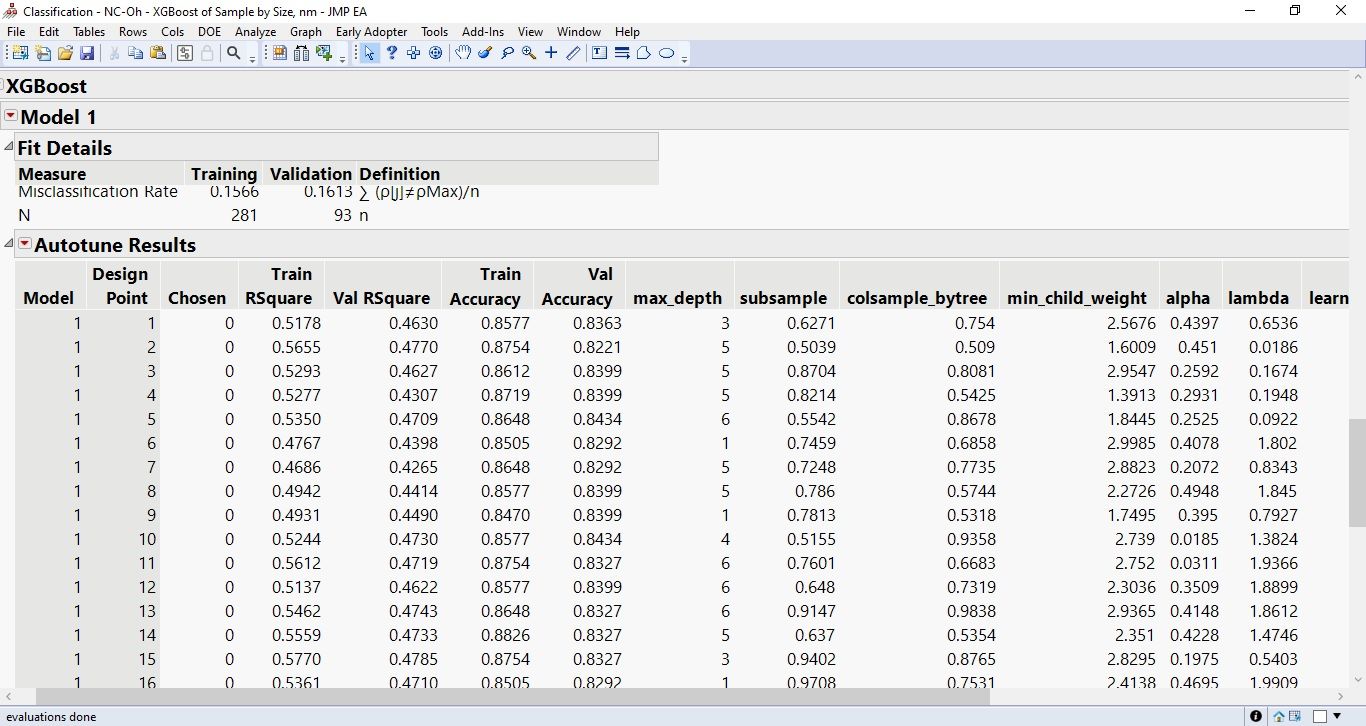1366x726 pixels.
Task: Open the DOE menu
Action: (x=209, y=31)
